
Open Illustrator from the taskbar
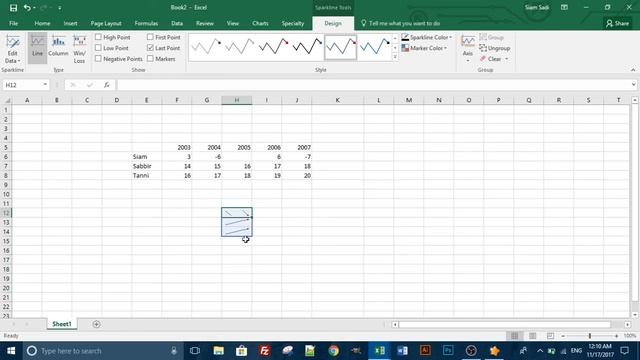425,351
